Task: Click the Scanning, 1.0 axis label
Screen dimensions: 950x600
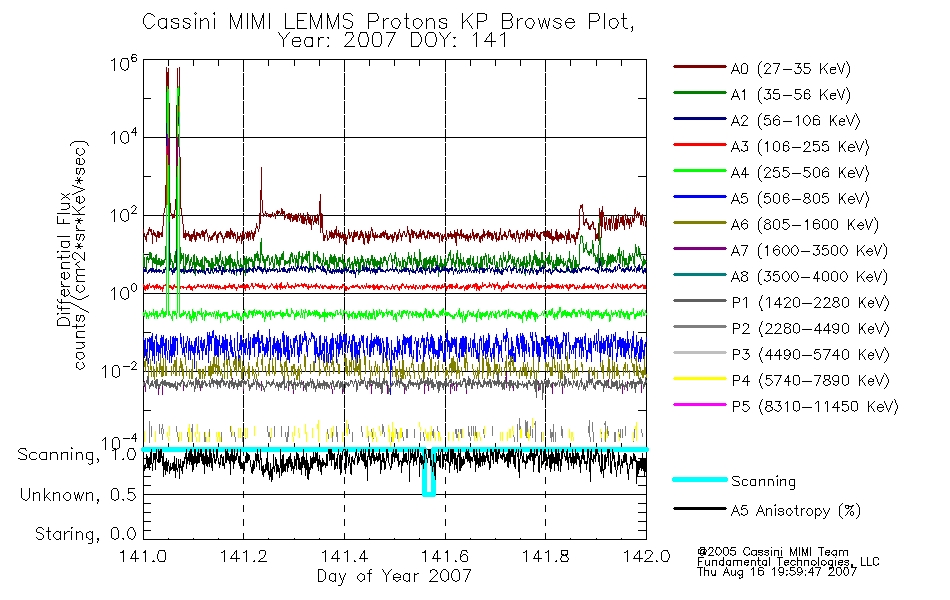Action: 77,455
